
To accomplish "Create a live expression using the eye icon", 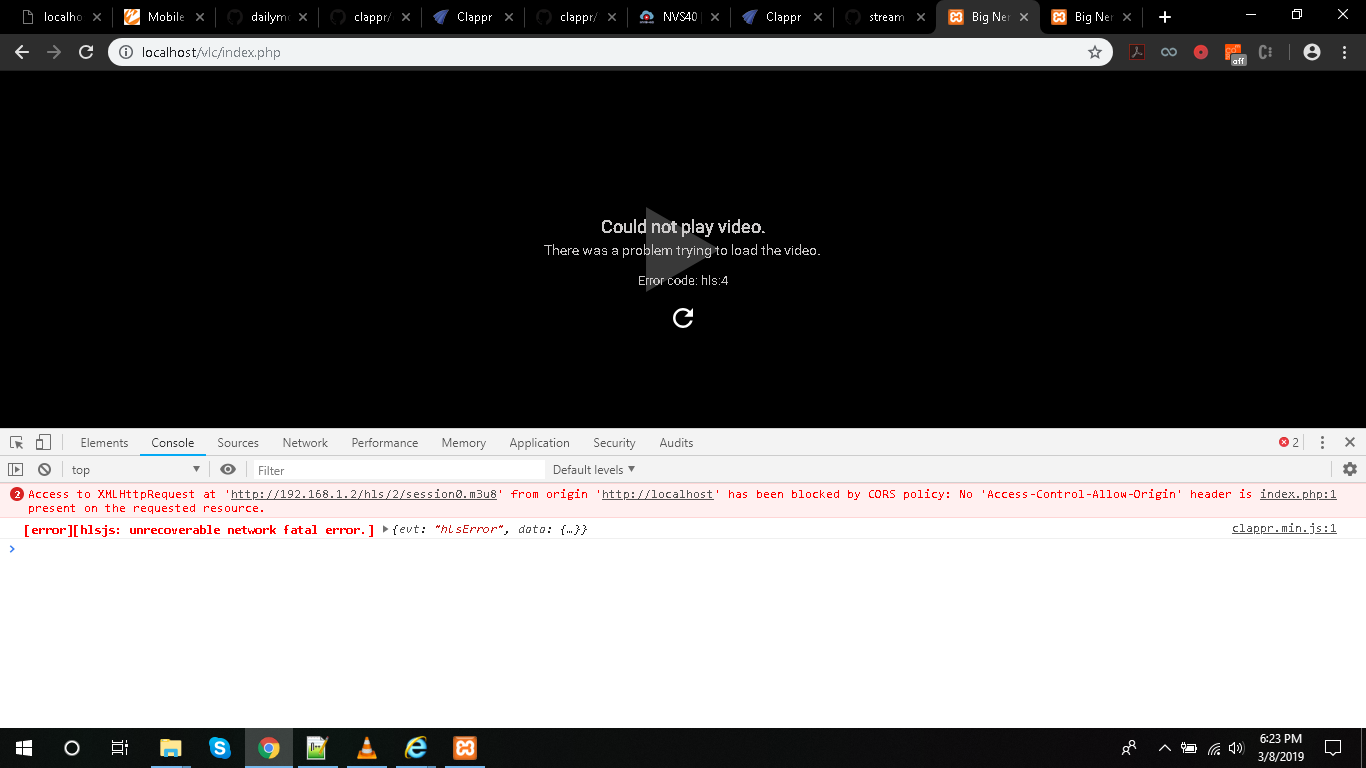I will [x=228, y=469].
